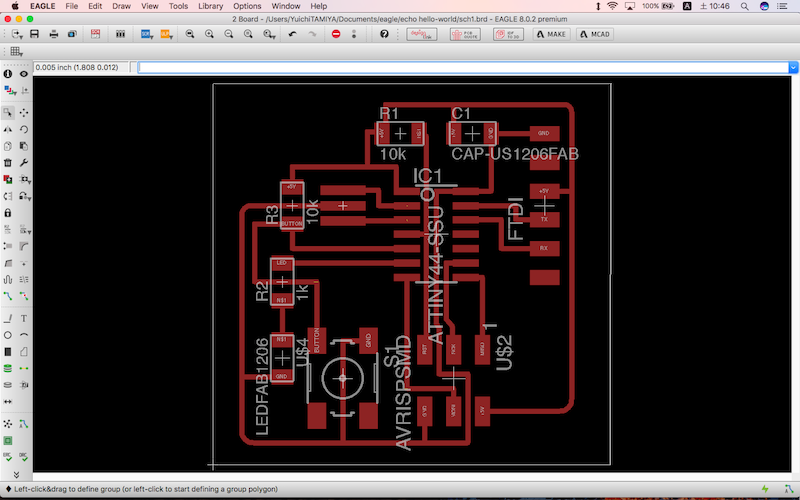This screenshot has width=800, height=500.
Task: Launch the Autorouter tool
Action: 23,424
